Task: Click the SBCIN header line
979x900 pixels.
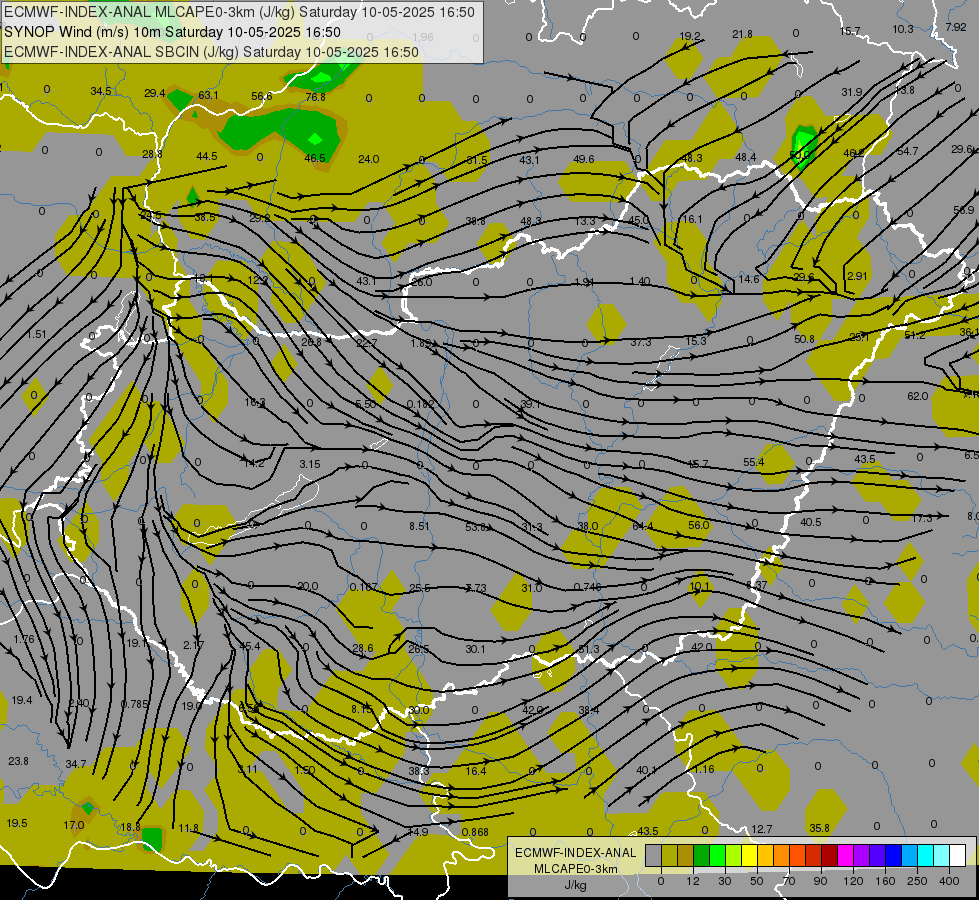Action: (x=211, y=52)
